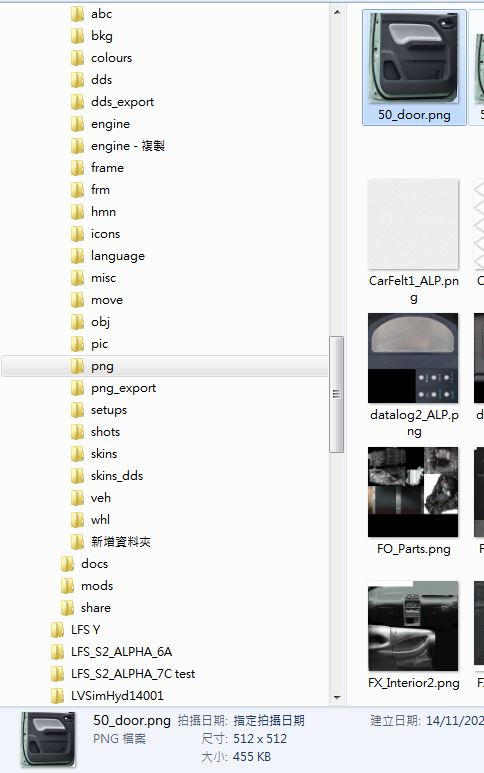Open the dds_export folder icon

[x=77, y=102]
